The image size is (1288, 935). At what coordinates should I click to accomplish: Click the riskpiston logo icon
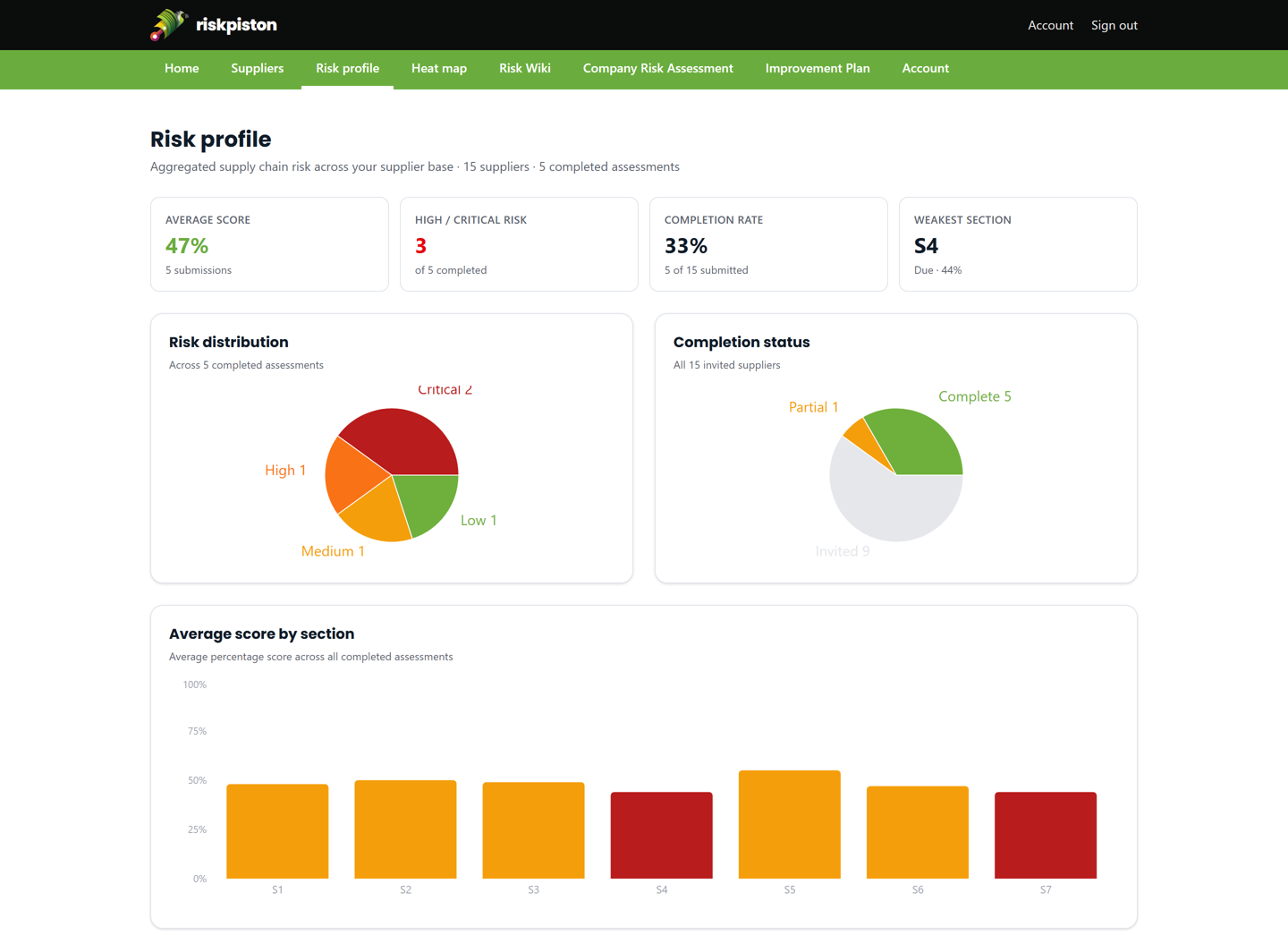(169, 24)
